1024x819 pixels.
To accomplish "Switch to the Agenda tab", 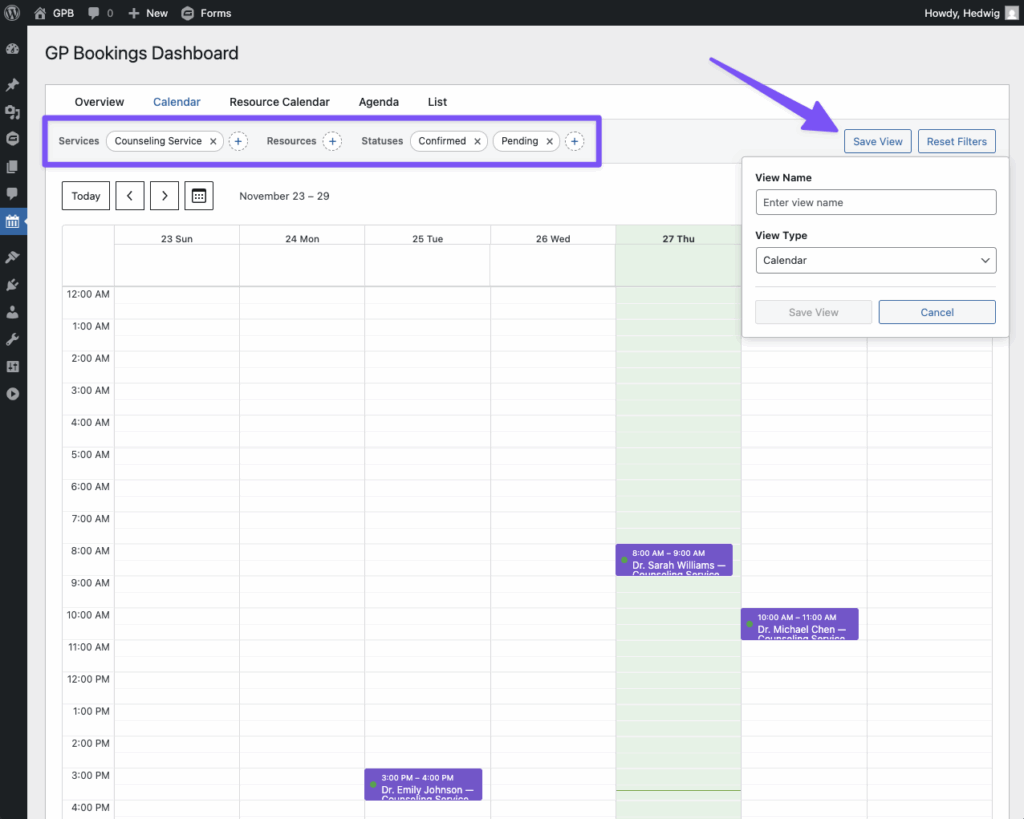I will 378,101.
